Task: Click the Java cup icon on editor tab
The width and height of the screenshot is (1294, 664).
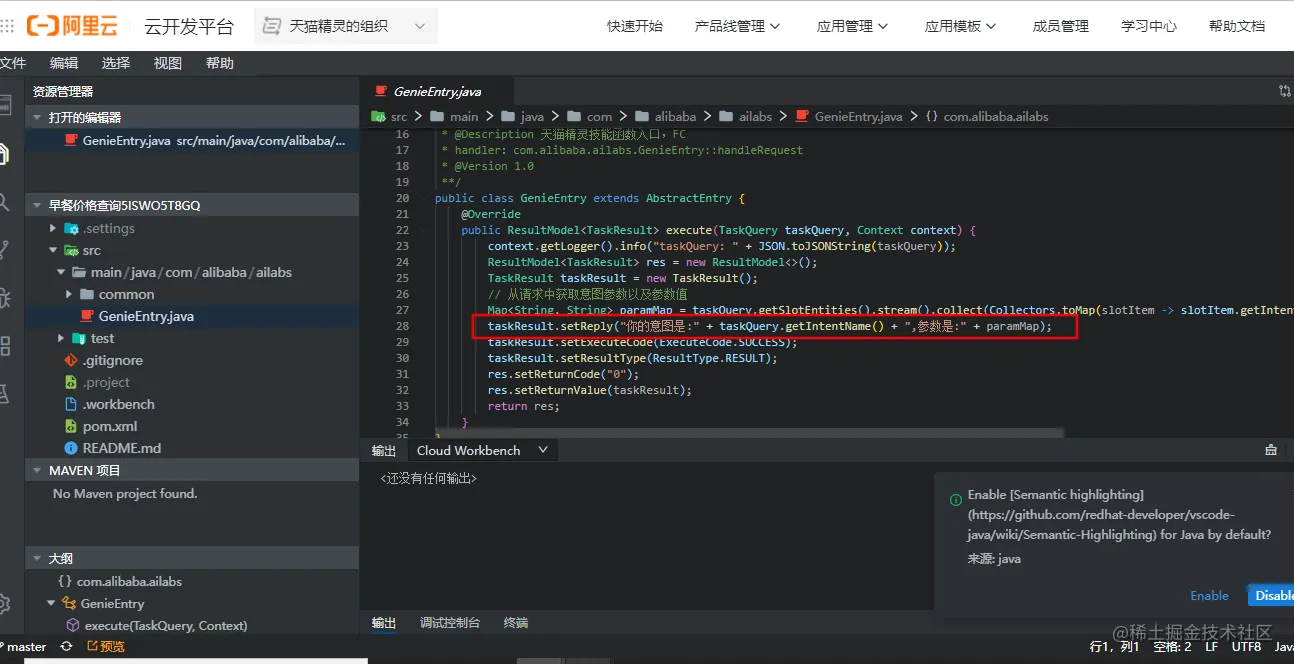Action: (x=380, y=91)
